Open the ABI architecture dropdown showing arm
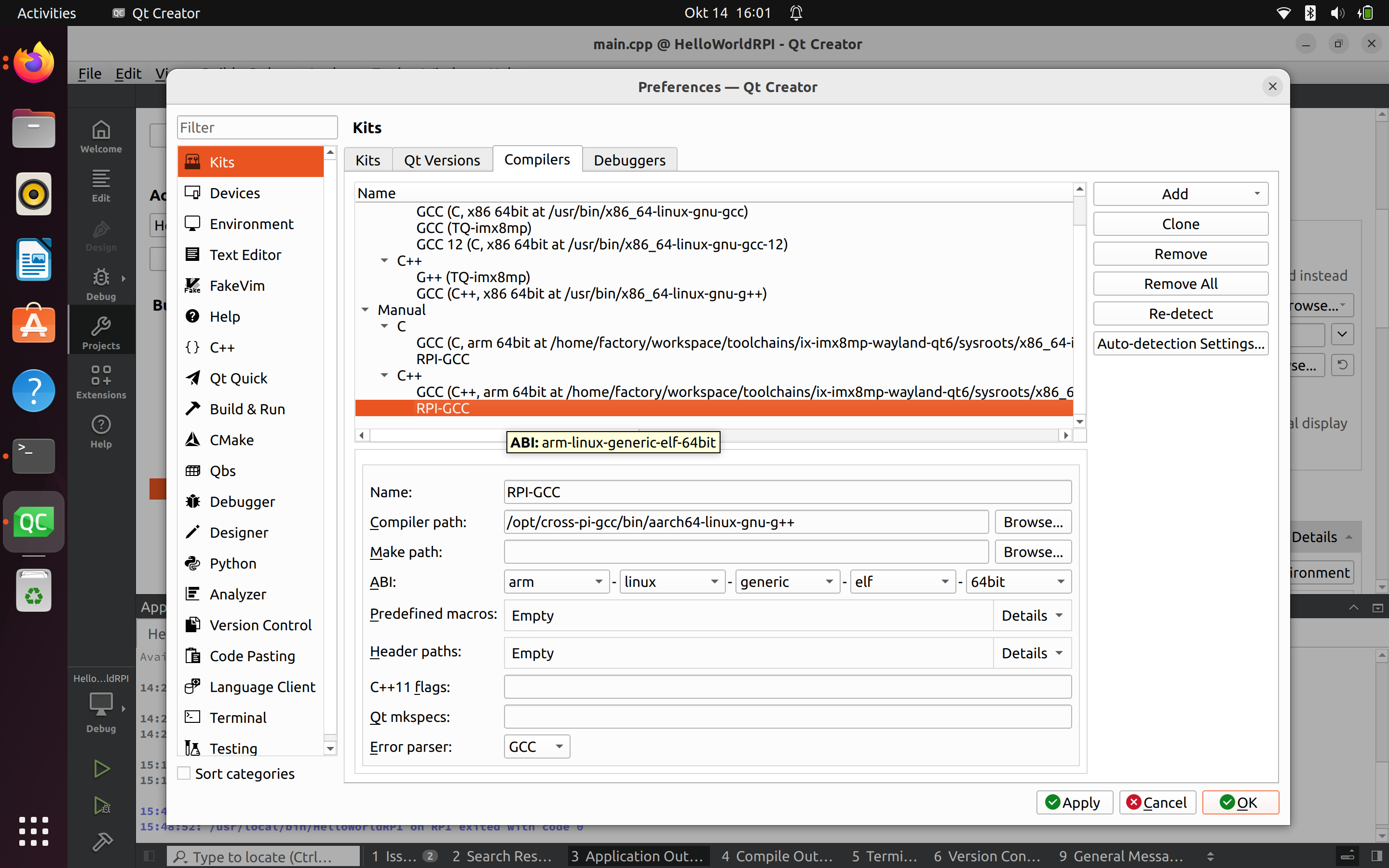Image resolution: width=1389 pixels, height=868 pixels. point(556,582)
